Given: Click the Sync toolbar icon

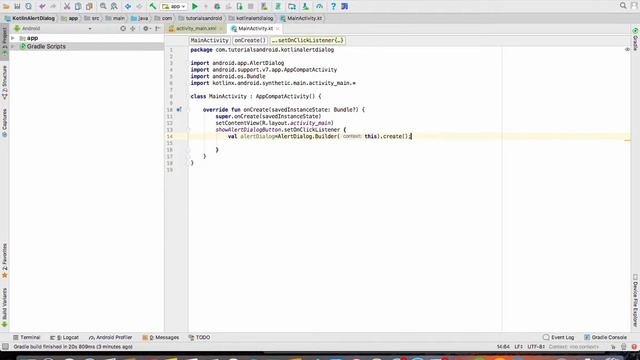Looking at the screenshot, I should pos(29,6).
